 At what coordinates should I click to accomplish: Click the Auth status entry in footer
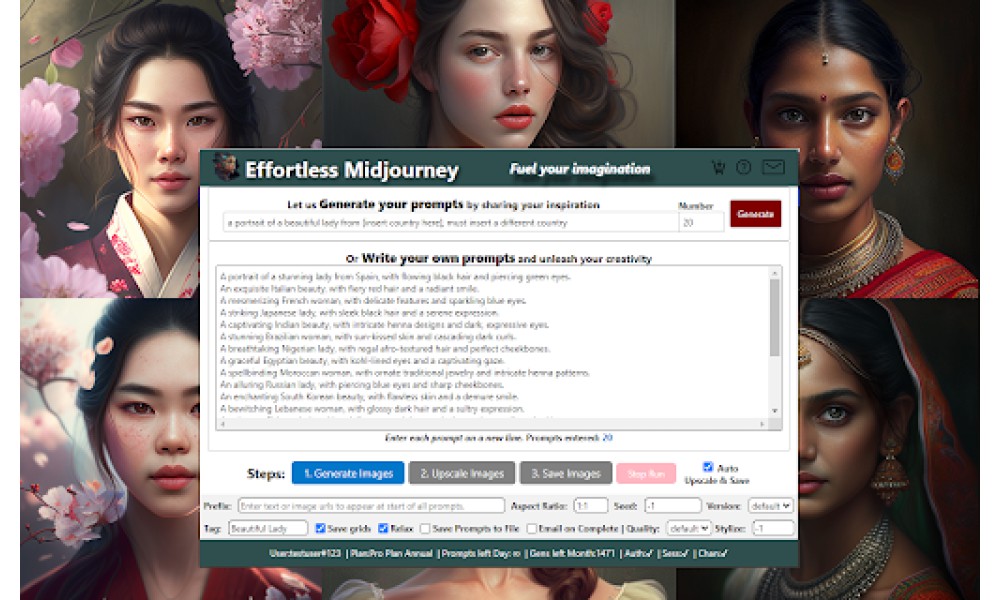638,553
